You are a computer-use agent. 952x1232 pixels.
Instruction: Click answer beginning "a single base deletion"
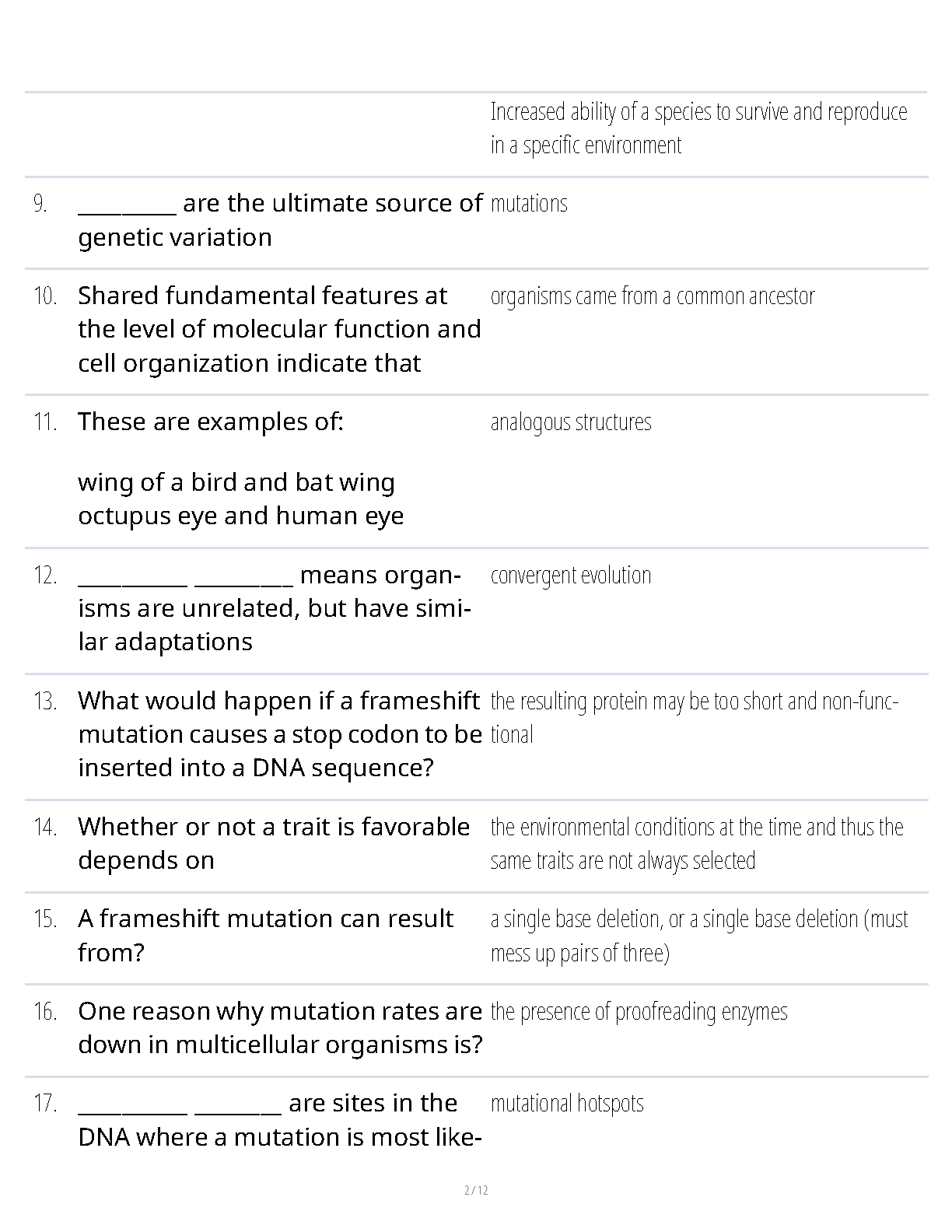click(698, 936)
